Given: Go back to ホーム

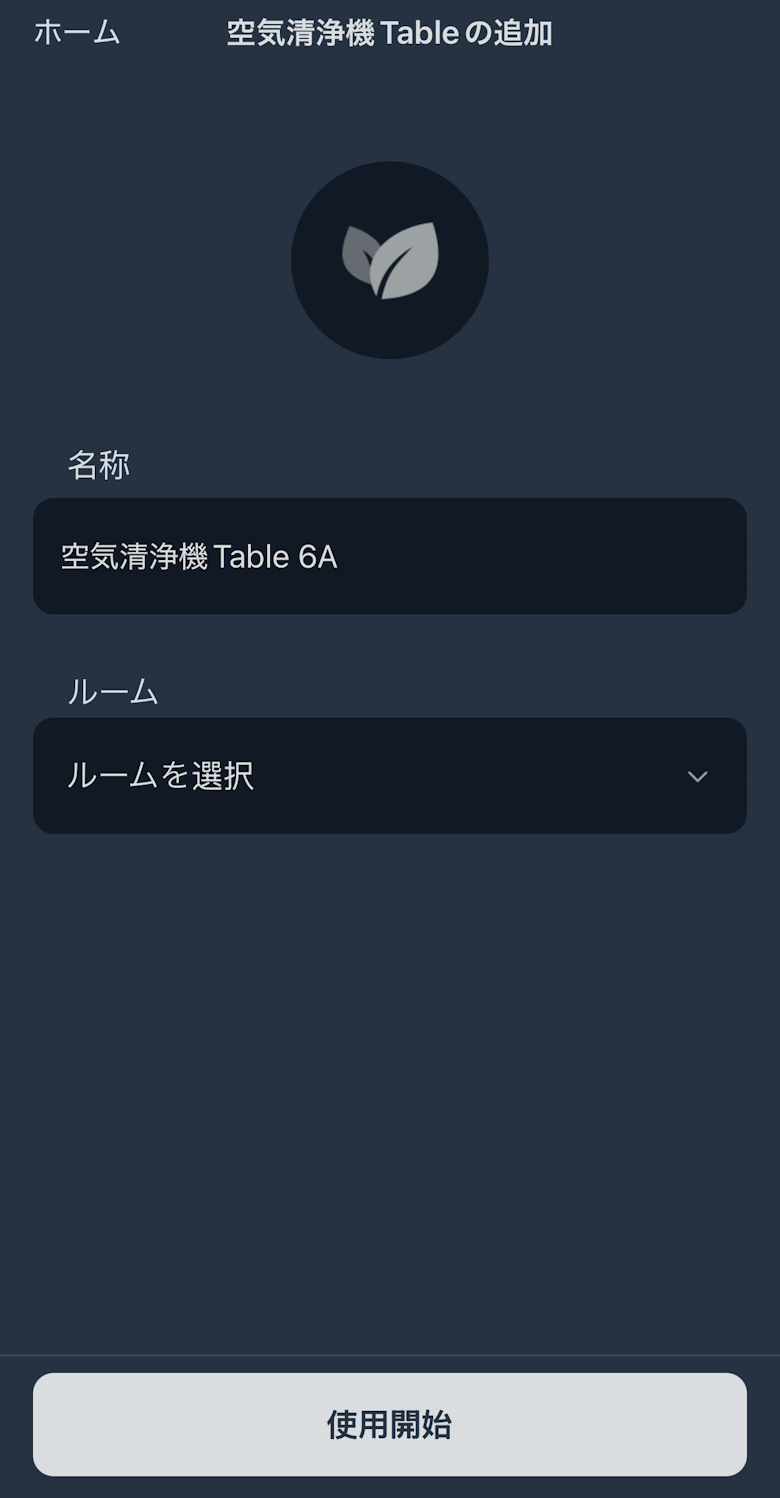Looking at the screenshot, I should click(77, 33).
